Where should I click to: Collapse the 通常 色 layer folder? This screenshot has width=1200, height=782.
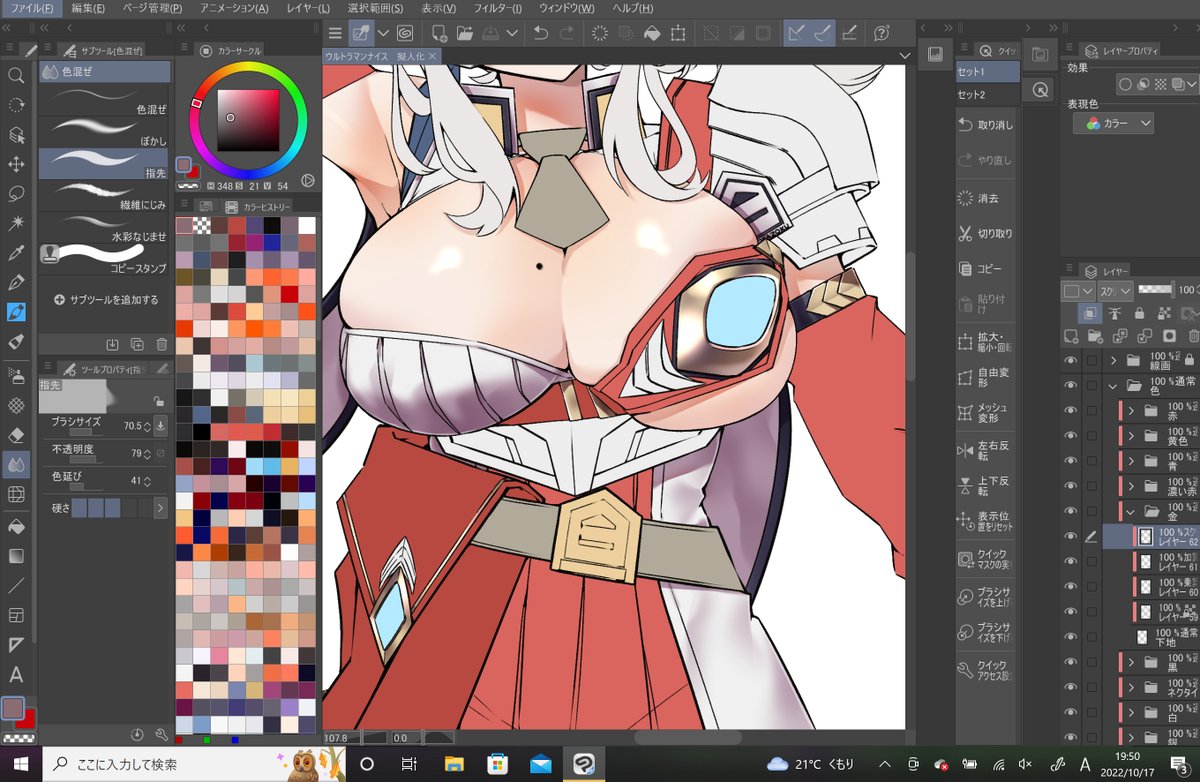point(1112,386)
